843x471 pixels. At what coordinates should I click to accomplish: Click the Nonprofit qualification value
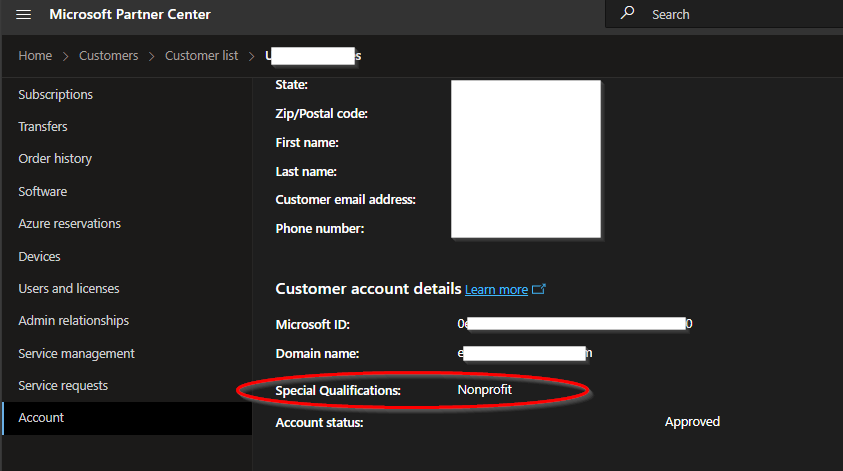tap(484, 390)
